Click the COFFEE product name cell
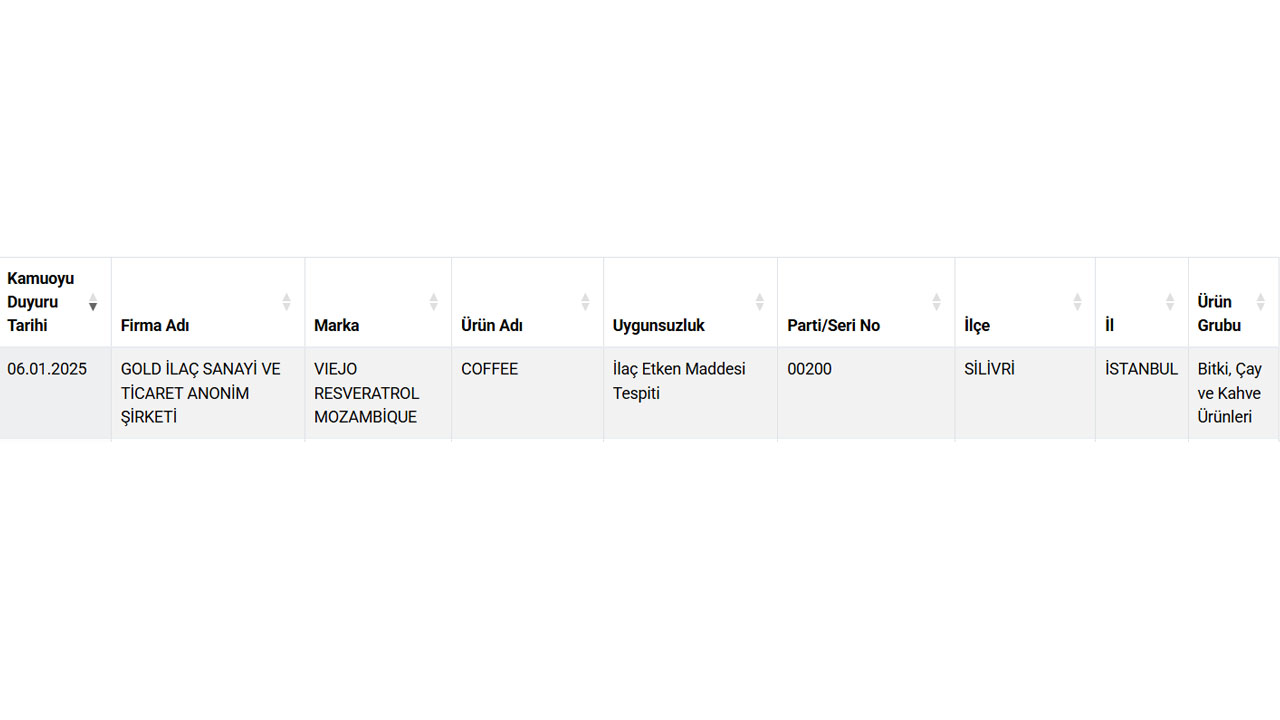The height and width of the screenshot is (720, 1280). pos(527,393)
